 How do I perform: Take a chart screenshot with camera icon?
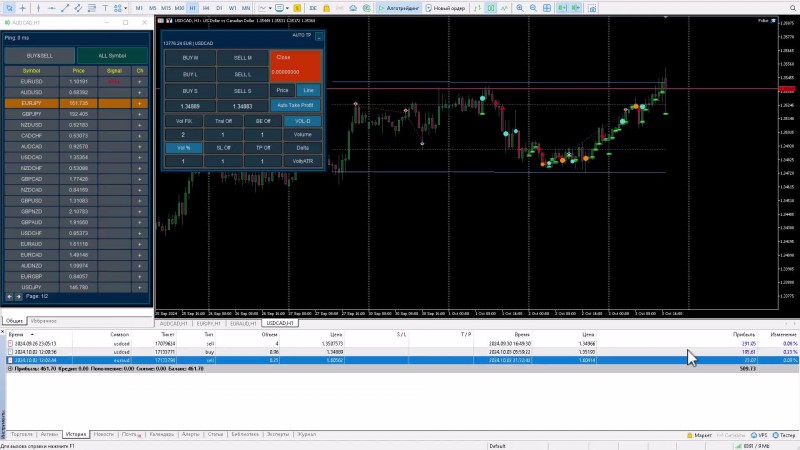(x=592, y=8)
